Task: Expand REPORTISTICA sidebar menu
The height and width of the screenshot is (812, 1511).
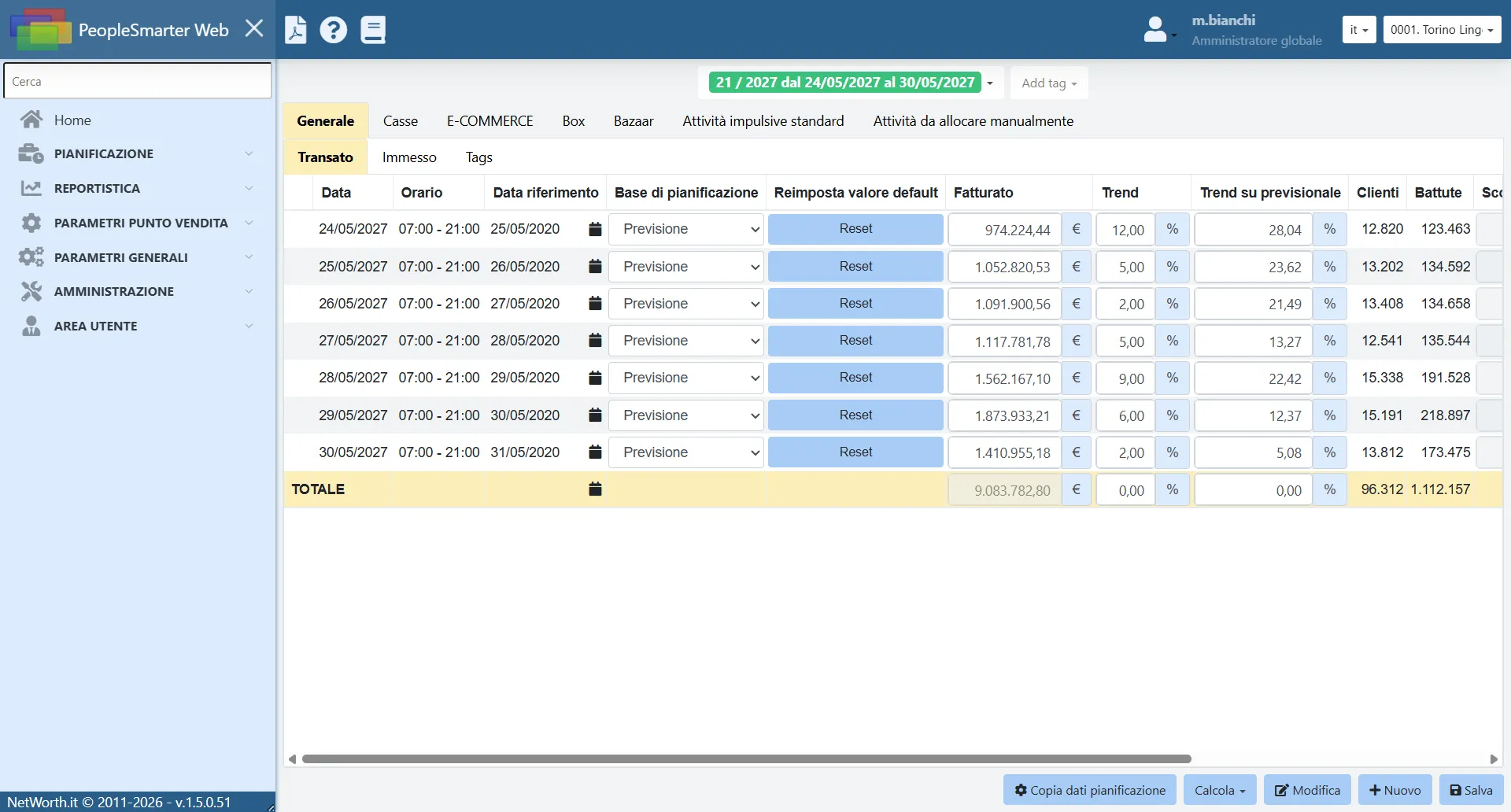Action: pos(138,188)
